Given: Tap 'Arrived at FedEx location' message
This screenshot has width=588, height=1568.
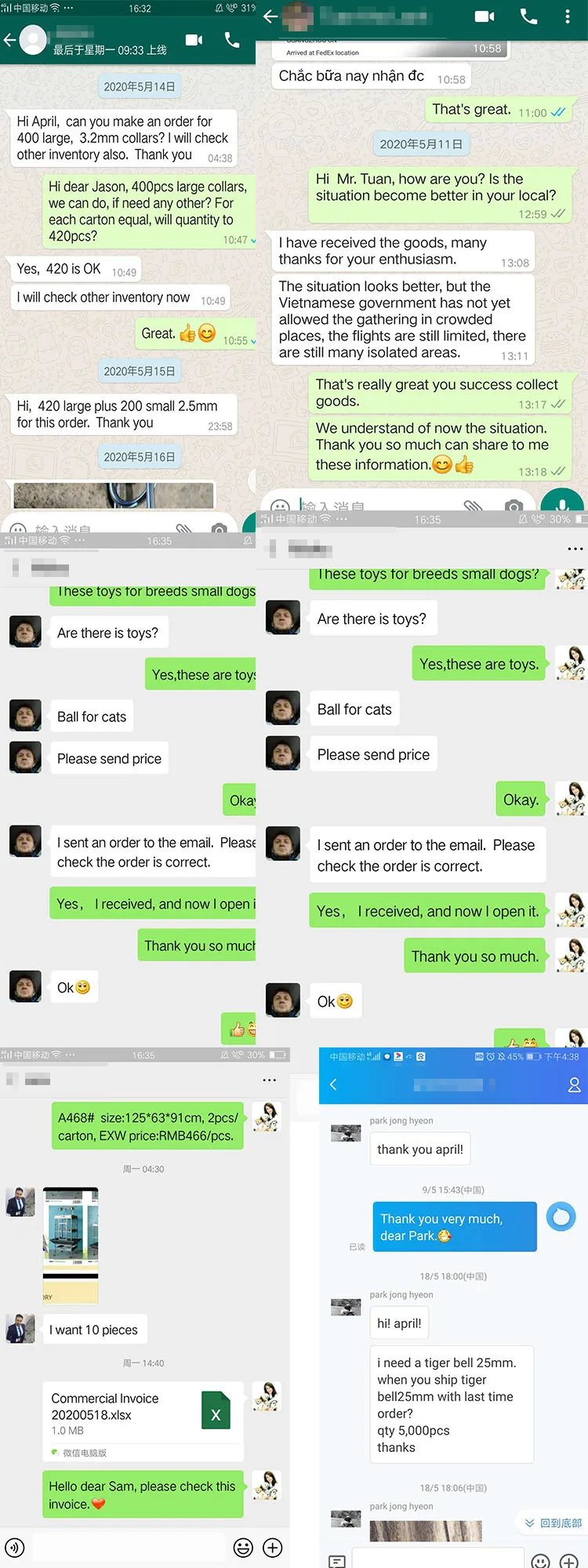Looking at the screenshot, I should [322, 53].
